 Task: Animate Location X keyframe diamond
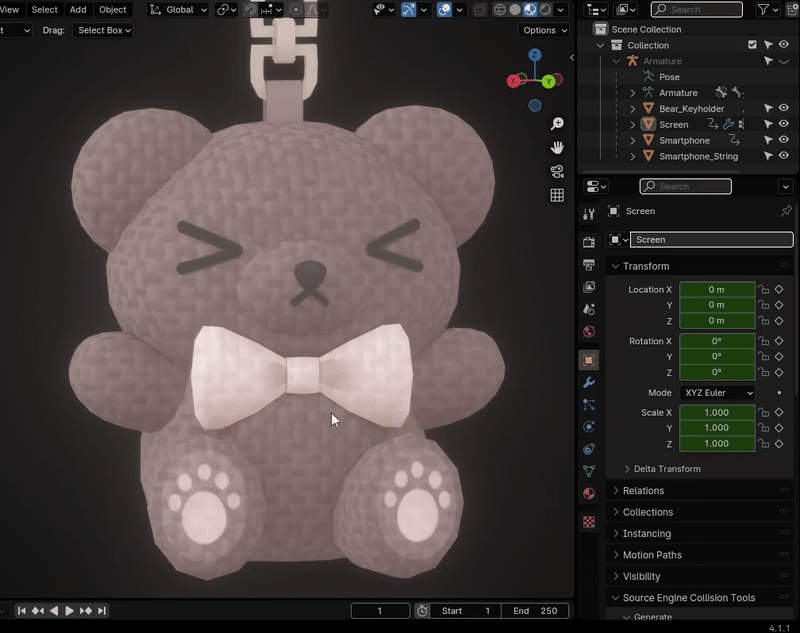[x=779, y=289]
